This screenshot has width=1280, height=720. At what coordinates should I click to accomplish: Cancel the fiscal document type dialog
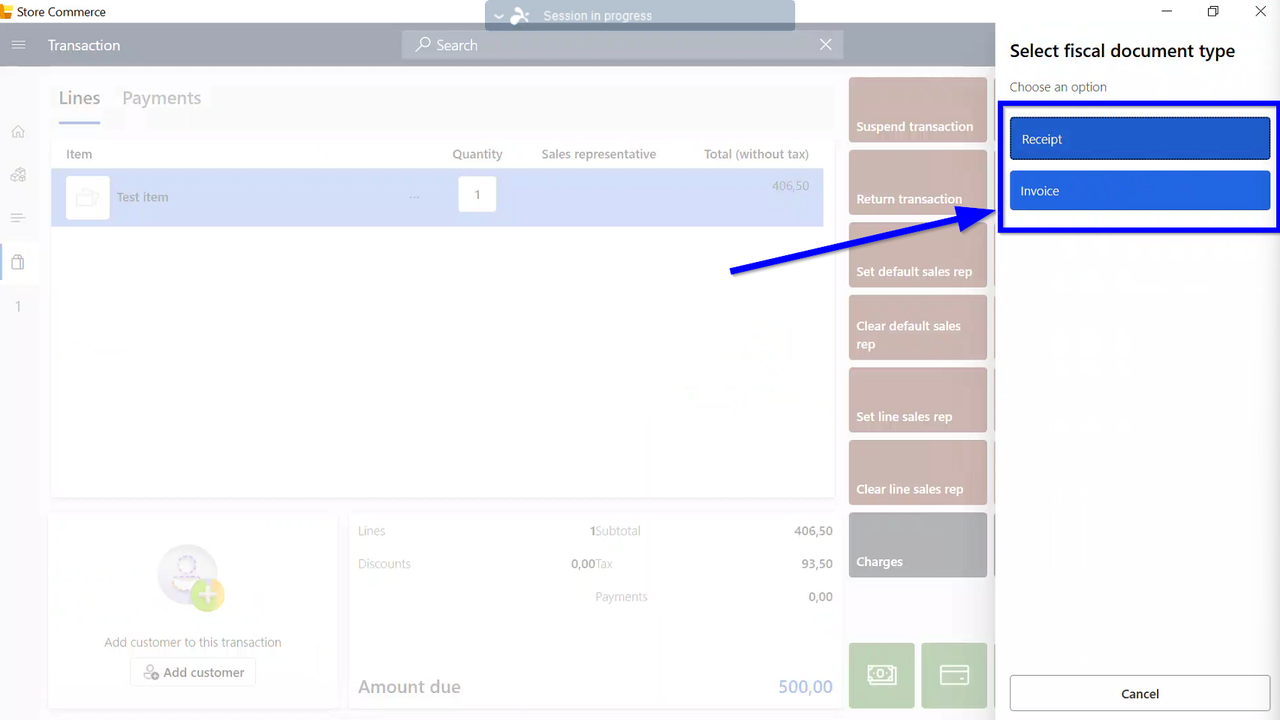1140,694
